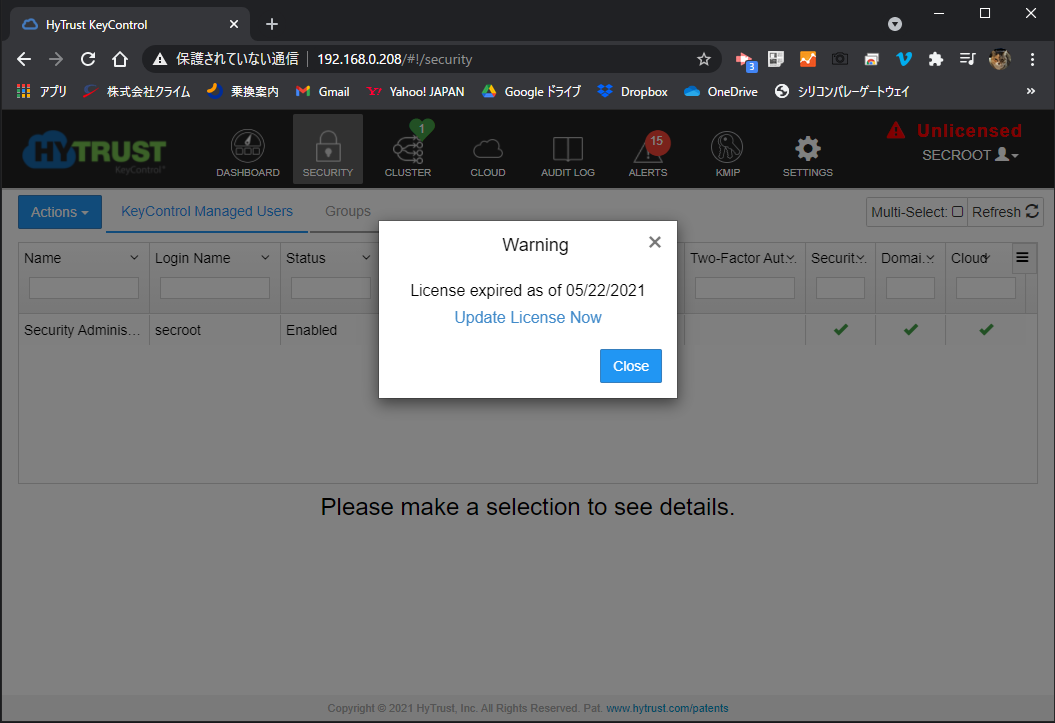
Task: Switch to KeyControl Managed Users tab
Action: tap(207, 211)
